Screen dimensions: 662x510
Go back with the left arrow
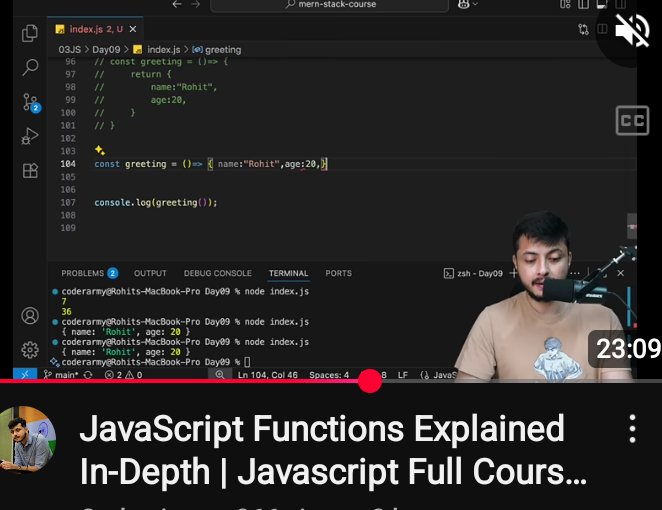point(177,4)
